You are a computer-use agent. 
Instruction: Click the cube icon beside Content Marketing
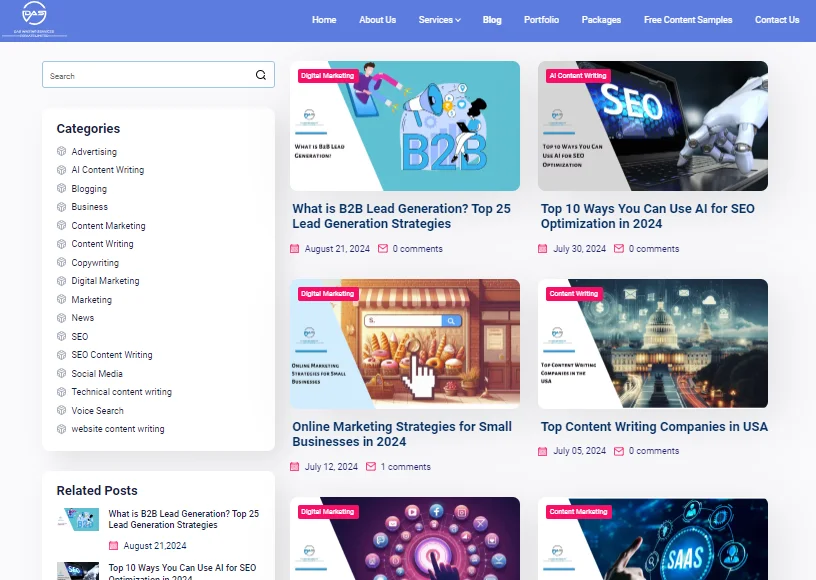pyautogui.click(x=61, y=225)
